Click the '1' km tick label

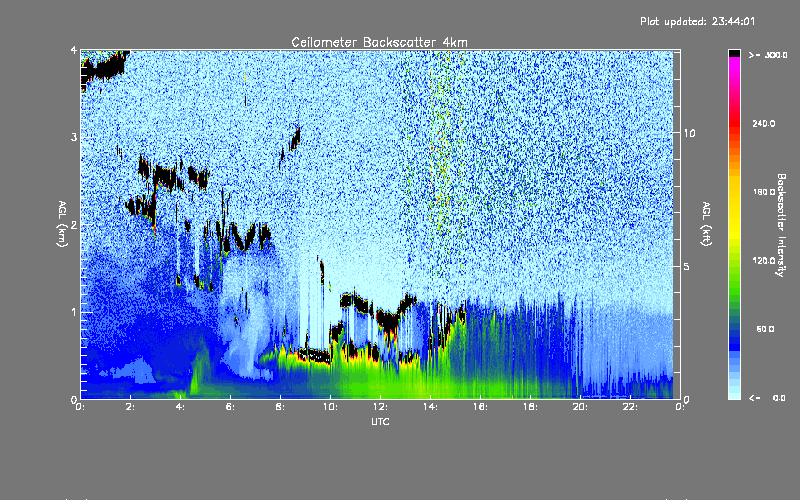click(74, 312)
